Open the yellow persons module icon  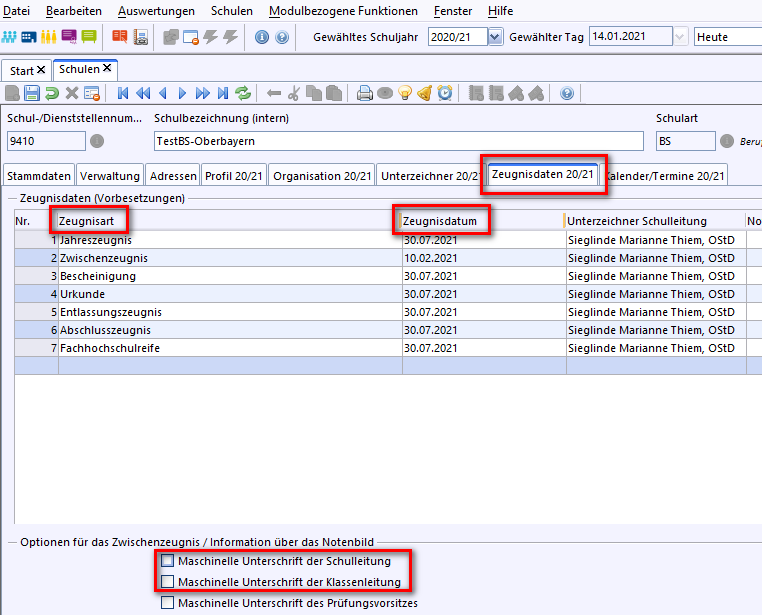[x=49, y=37]
